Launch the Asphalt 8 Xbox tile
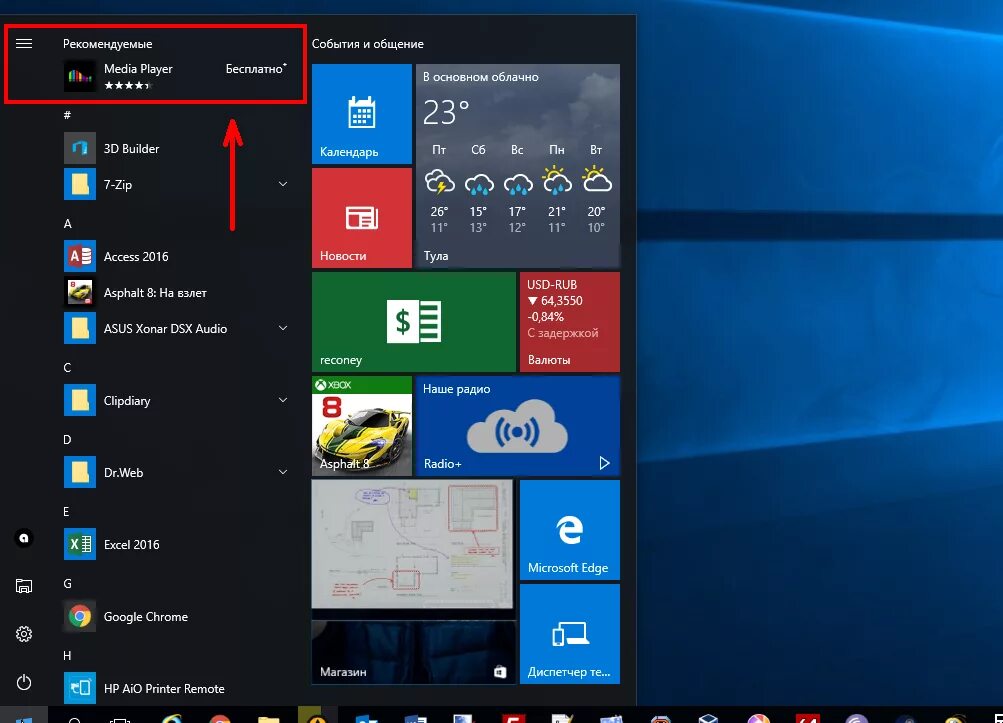This screenshot has width=1003, height=723. (362, 426)
